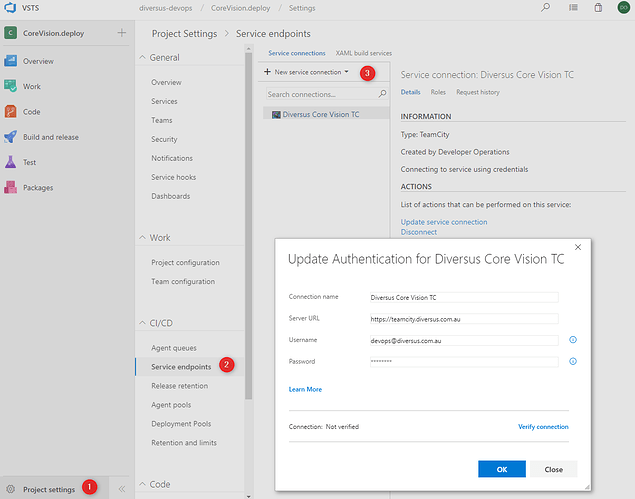Open Retention and limits settings
The image size is (635, 499).
tap(184, 443)
